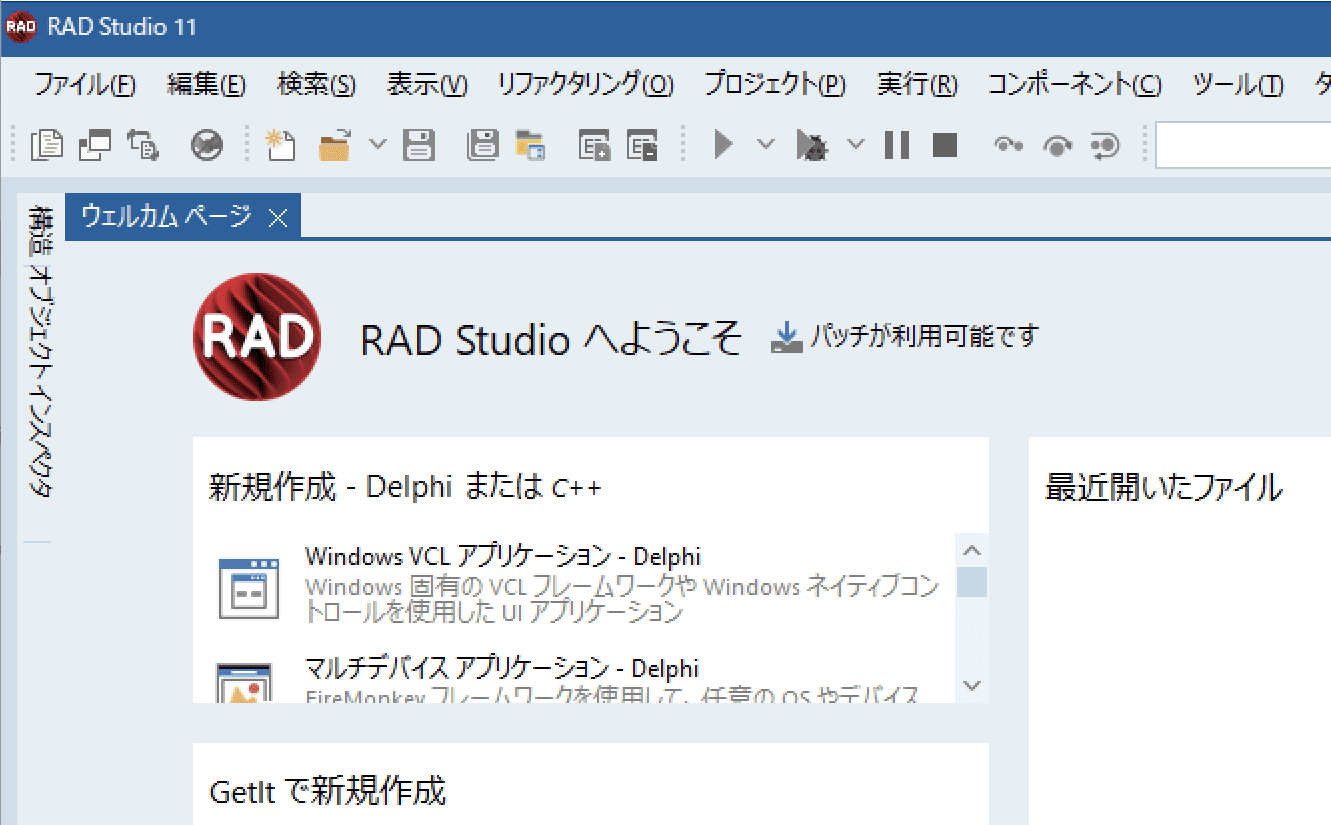
Task: Open the 実行(R) menu
Action: tap(917, 85)
